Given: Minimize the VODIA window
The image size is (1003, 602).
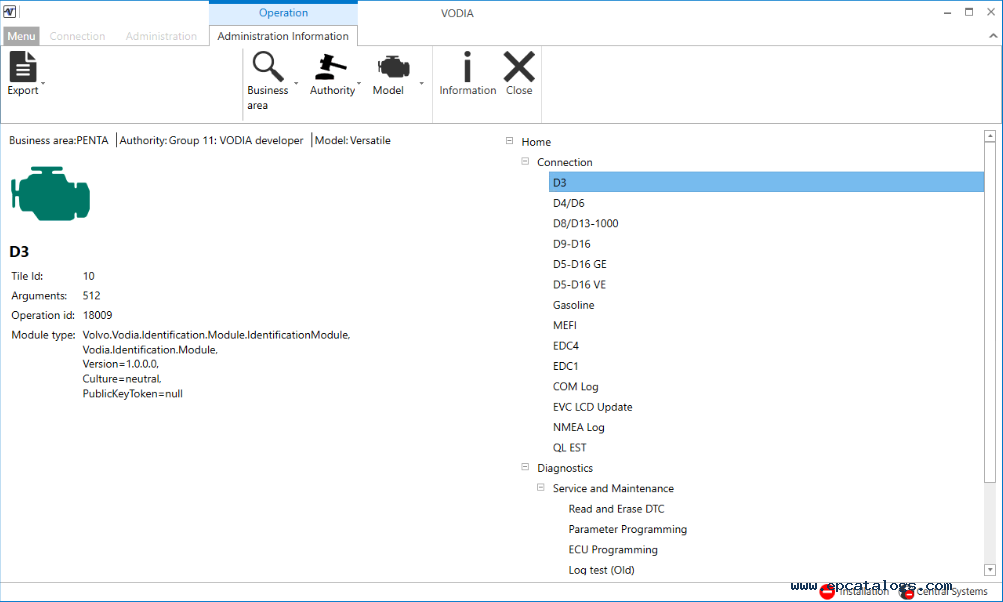Looking at the screenshot, I should (x=947, y=12).
